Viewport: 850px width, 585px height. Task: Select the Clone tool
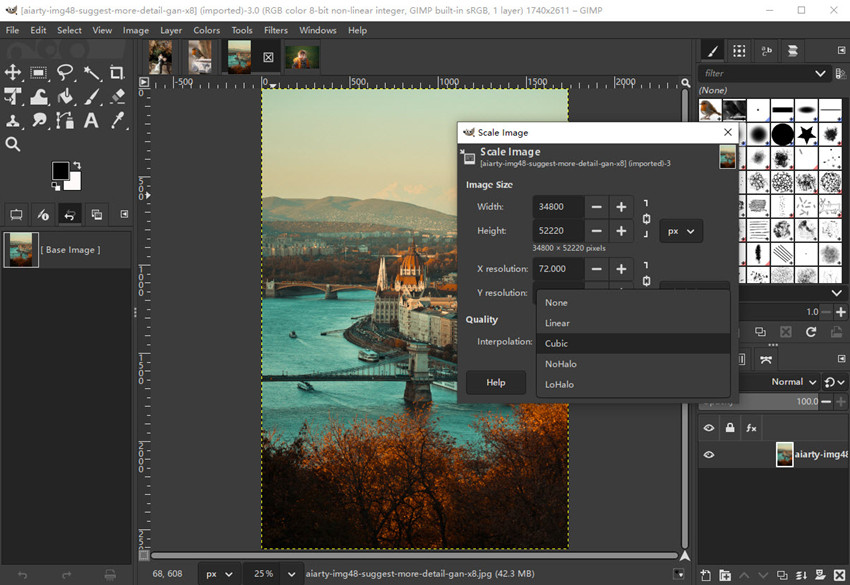coord(14,121)
